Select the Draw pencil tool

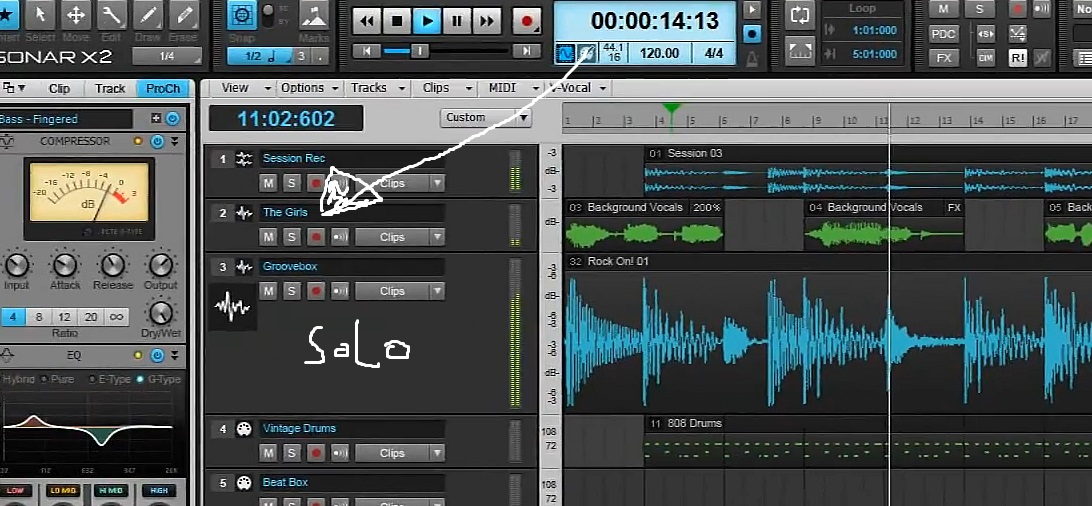coord(148,15)
